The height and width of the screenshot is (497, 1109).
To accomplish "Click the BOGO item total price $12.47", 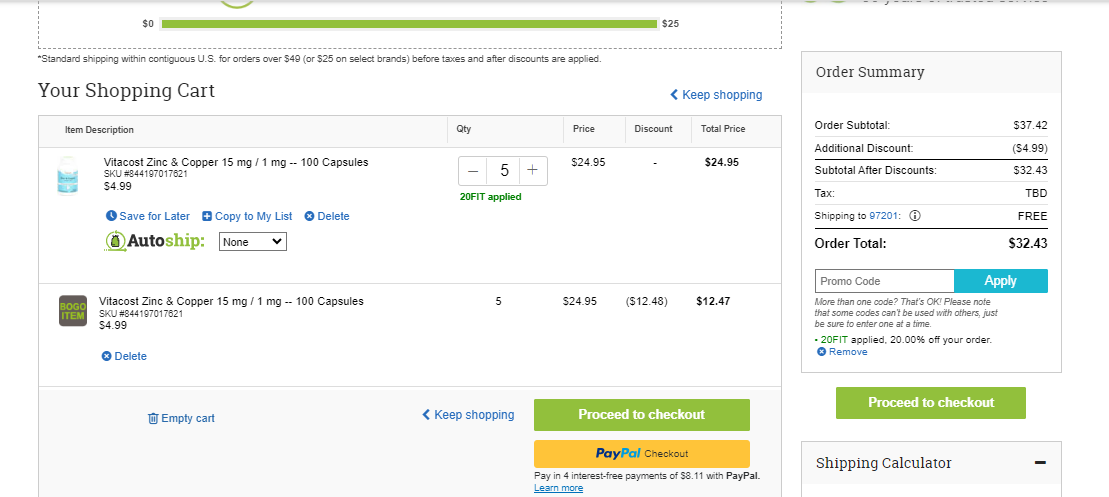I will (x=713, y=301).
